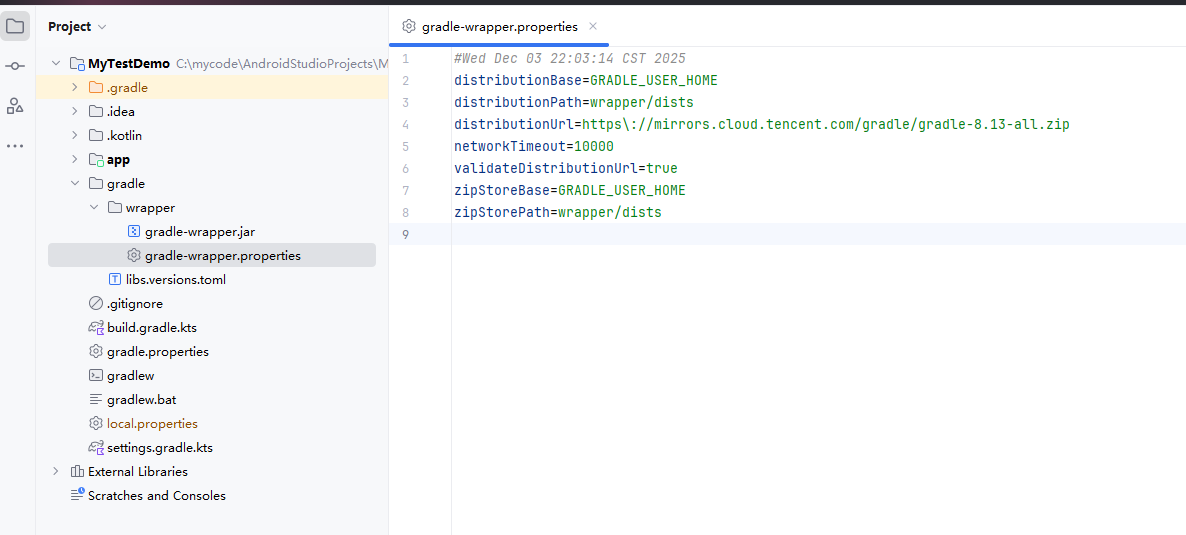Screen dimensions: 1186x535
Task: Click the settings.gradle.kts gradle icon
Action: (x=95, y=447)
